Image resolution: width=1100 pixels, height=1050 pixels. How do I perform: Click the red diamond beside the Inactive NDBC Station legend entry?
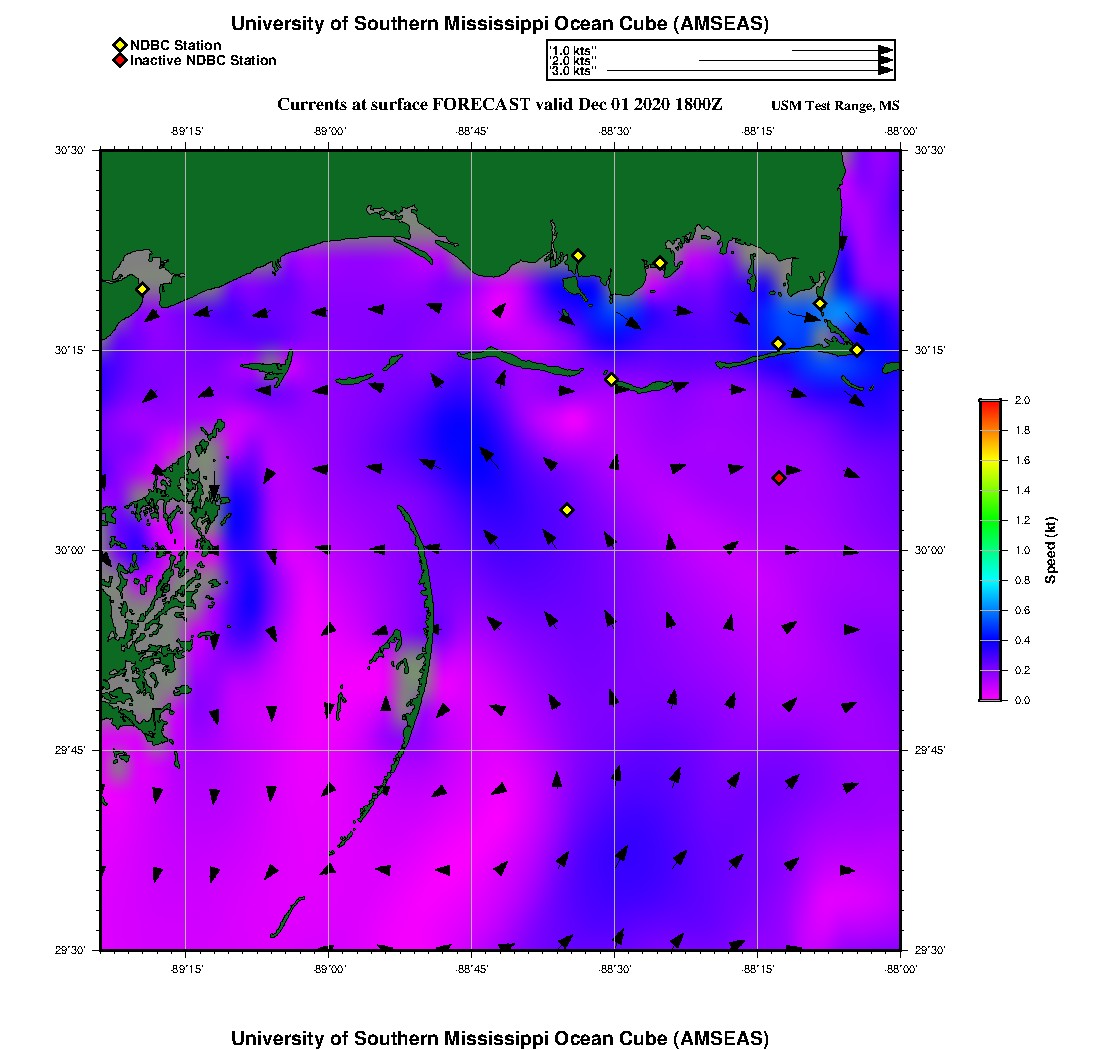[119, 60]
